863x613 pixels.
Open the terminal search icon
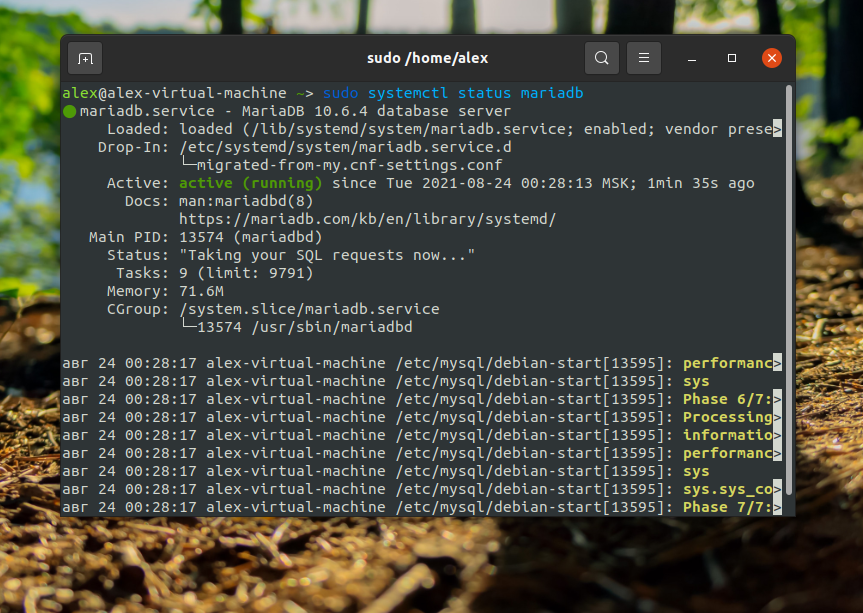(602, 58)
